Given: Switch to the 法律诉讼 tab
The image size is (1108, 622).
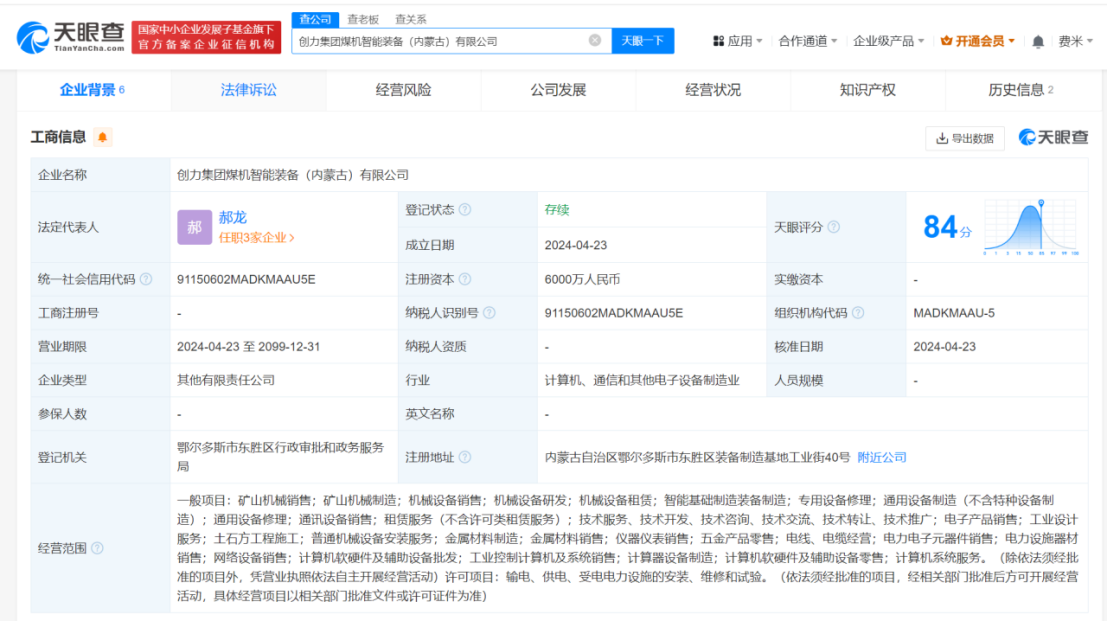Looking at the screenshot, I should pyautogui.click(x=249, y=90).
